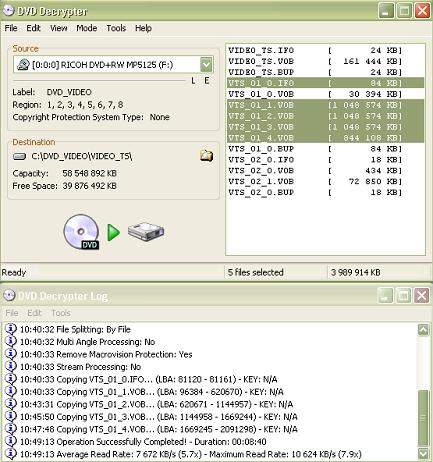Image resolution: width=433 pixels, height=462 pixels.
Task: Open the Edit menu in DVD Decrypter
Action: pyautogui.click(x=33, y=28)
